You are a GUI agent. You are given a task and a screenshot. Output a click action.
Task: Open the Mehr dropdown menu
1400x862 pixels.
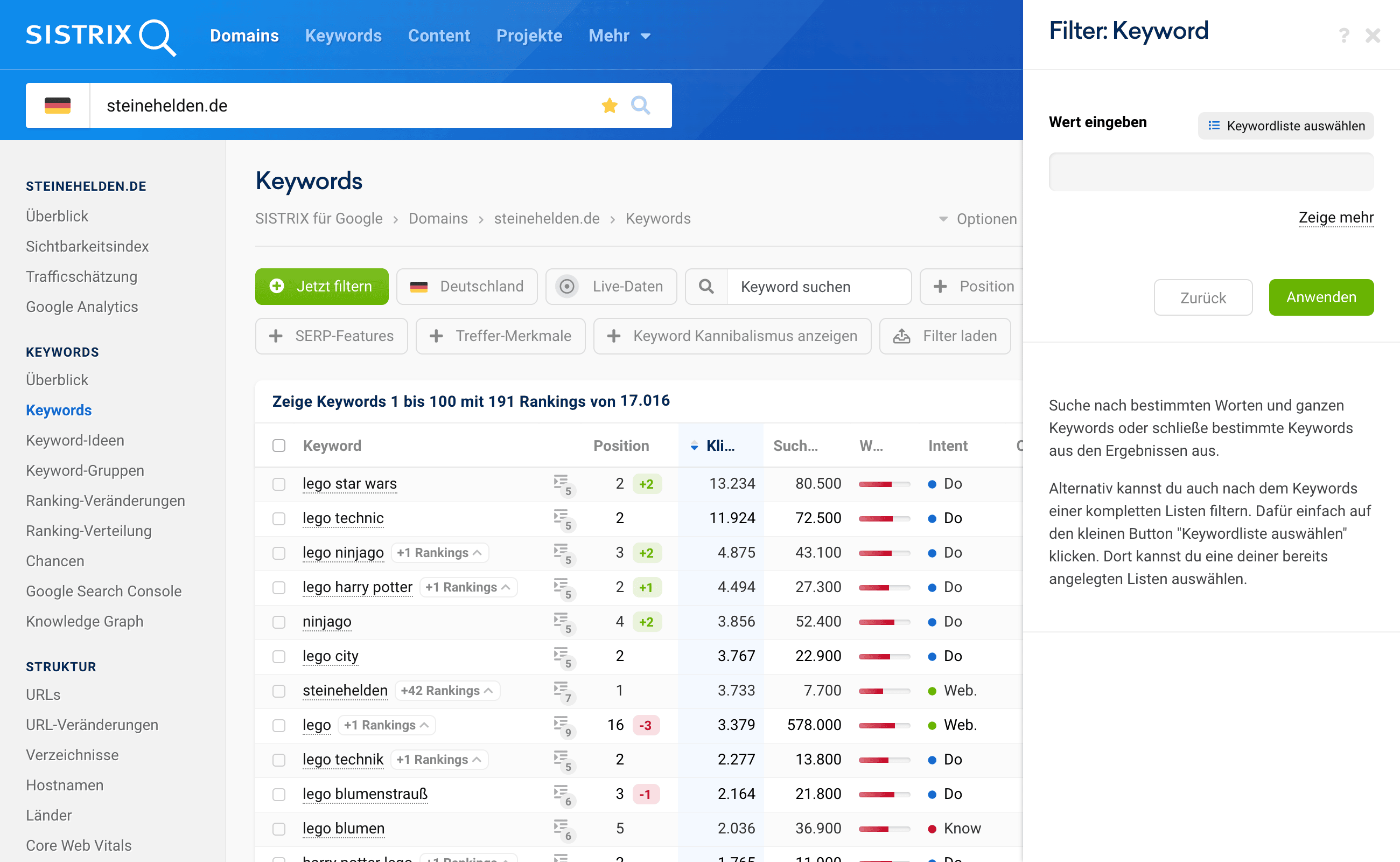[619, 36]
